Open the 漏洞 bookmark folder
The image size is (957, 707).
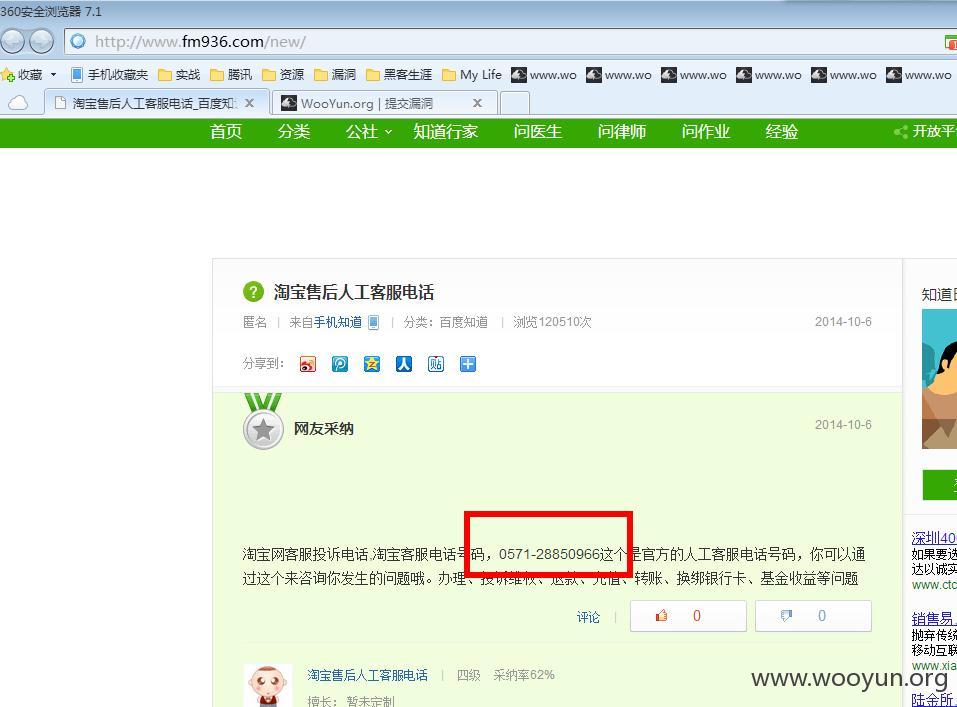pos(334,74)
